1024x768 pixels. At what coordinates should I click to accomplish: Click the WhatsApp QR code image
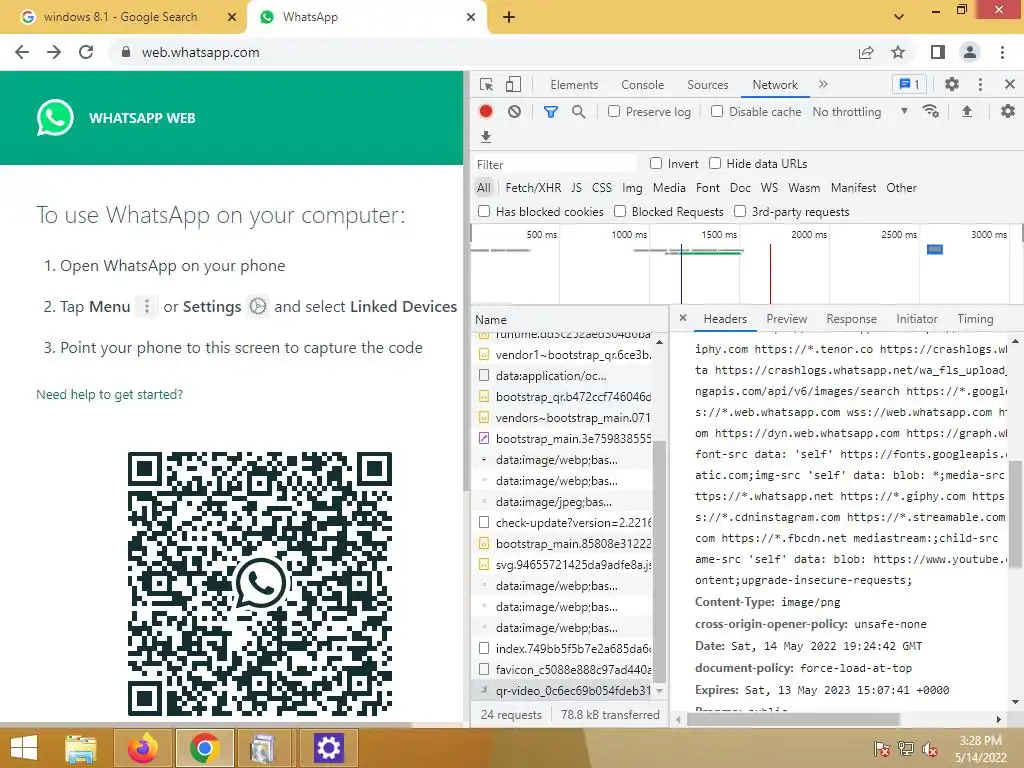coord(260,584)
